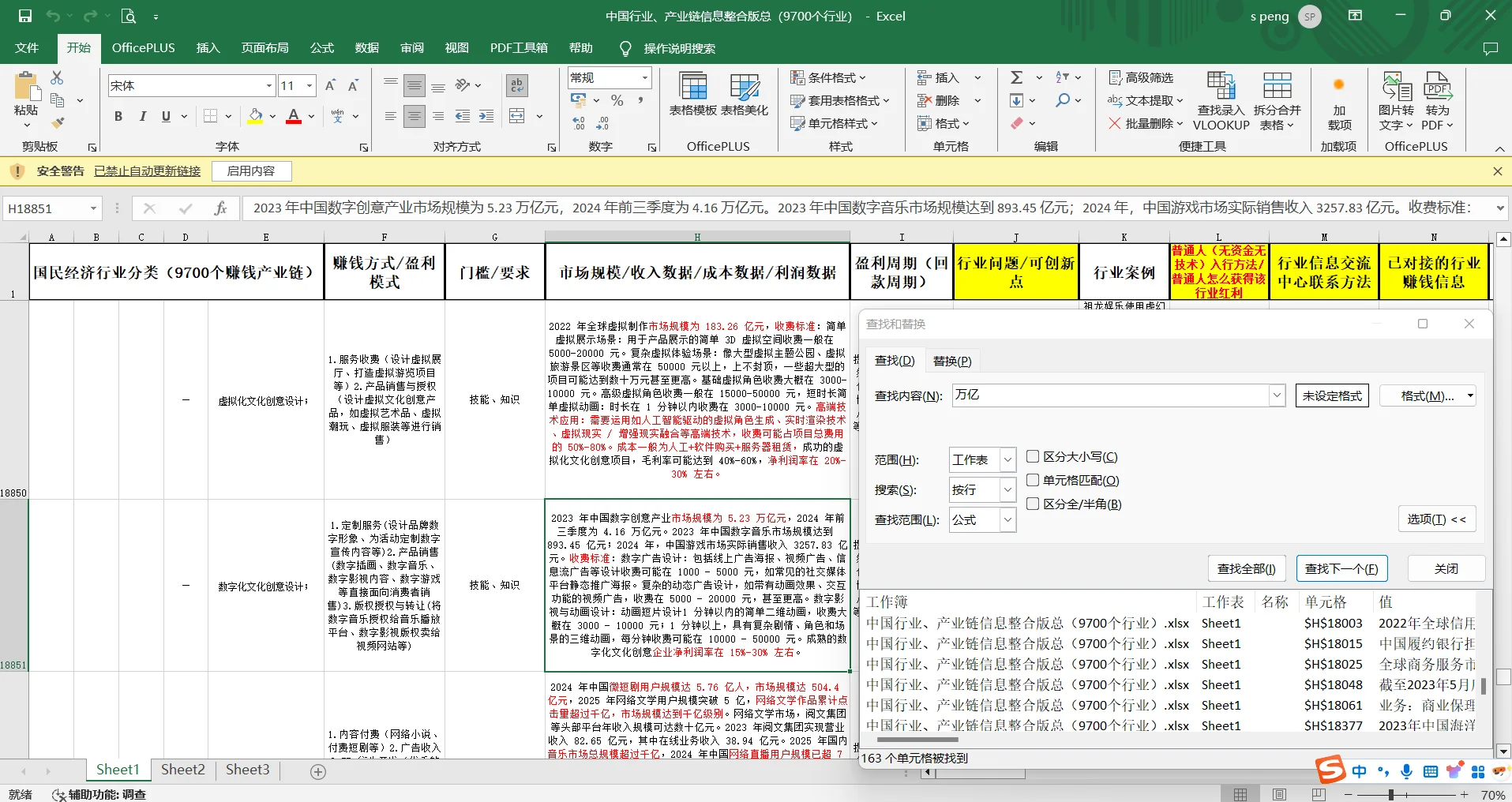Click the zoom slider handle in status bar
The image size is (1512, 802).
pos(1391,794)
